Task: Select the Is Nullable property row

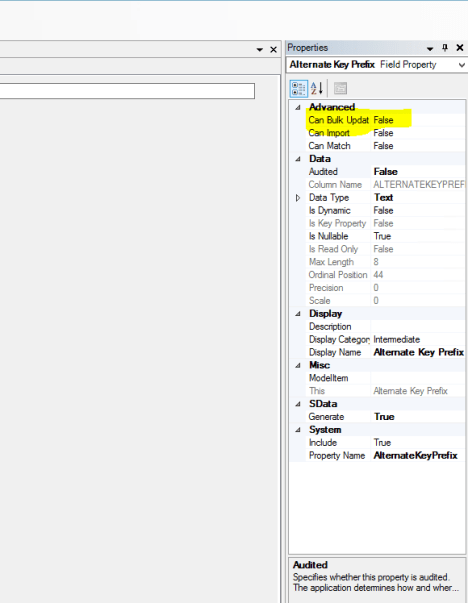Action: [x=386, y=236]
